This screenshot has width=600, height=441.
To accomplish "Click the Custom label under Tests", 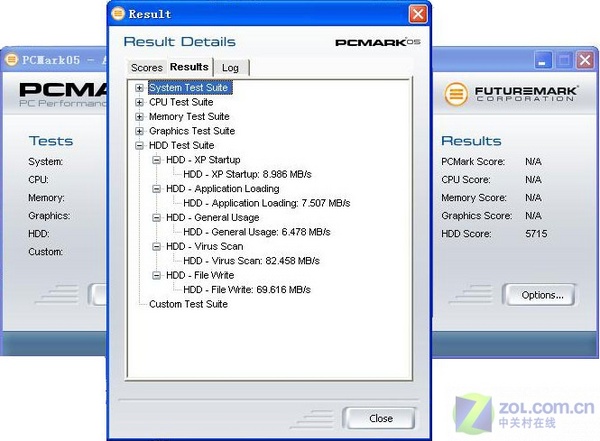I will [x=46, y=252].
